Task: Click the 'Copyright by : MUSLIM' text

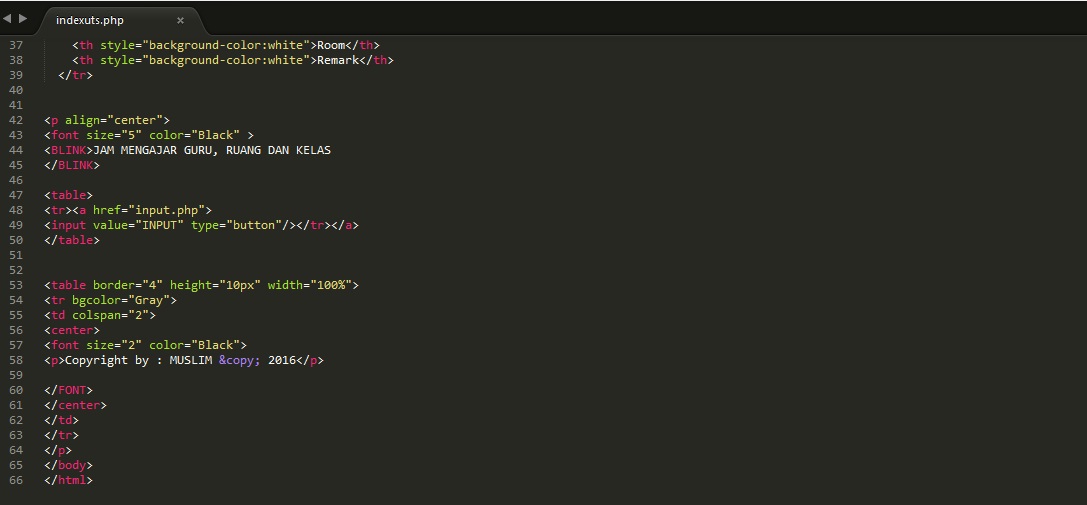Action: [x=139, y=360]
